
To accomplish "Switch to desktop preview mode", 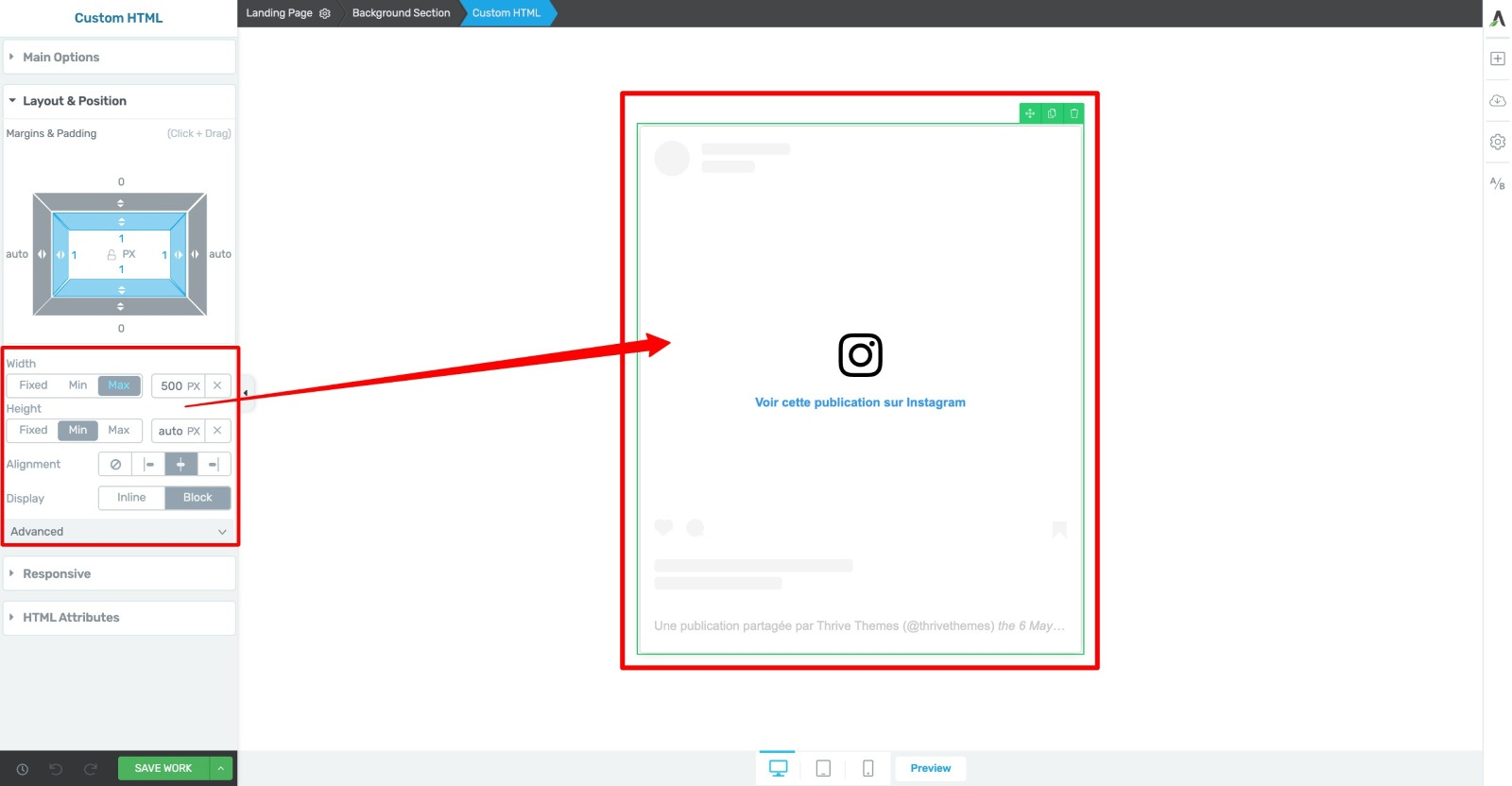I will pyautogui.click(x=779, y=768).
